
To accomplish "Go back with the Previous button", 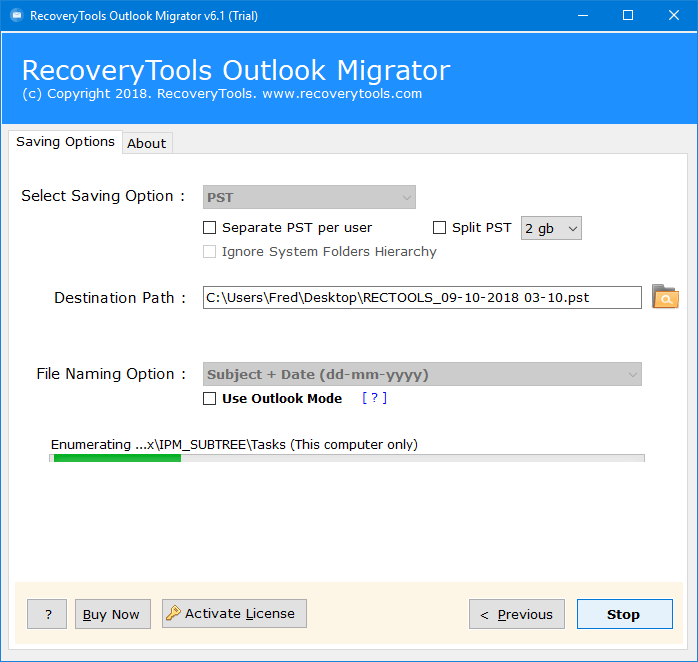I will point(517,614).
